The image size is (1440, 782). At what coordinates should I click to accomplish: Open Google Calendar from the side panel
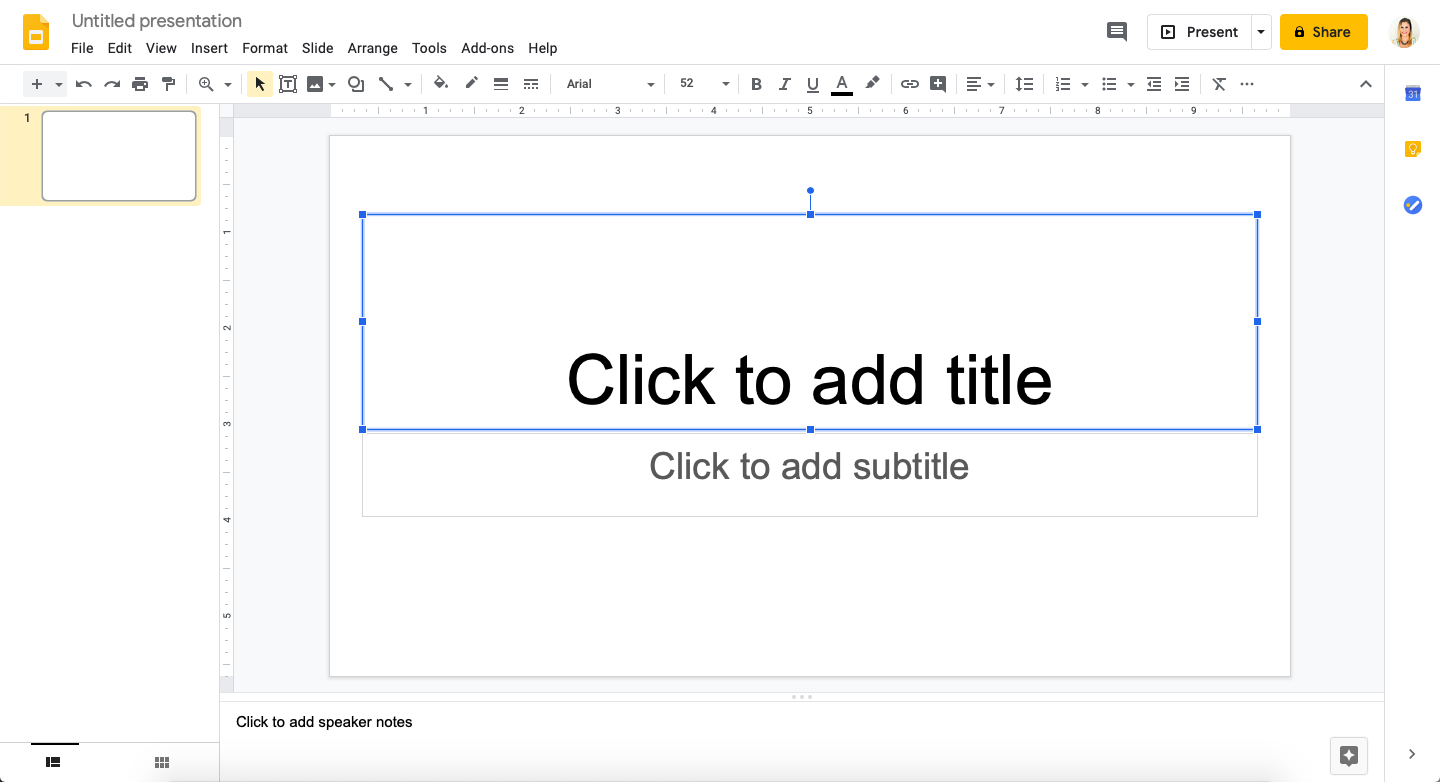click(1412, 93)
